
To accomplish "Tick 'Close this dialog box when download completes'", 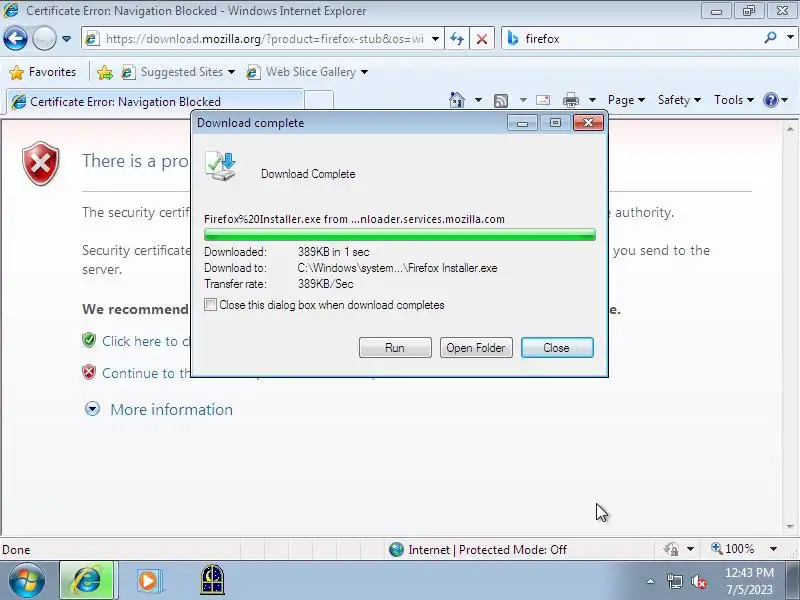I will [x=210, y=305].
